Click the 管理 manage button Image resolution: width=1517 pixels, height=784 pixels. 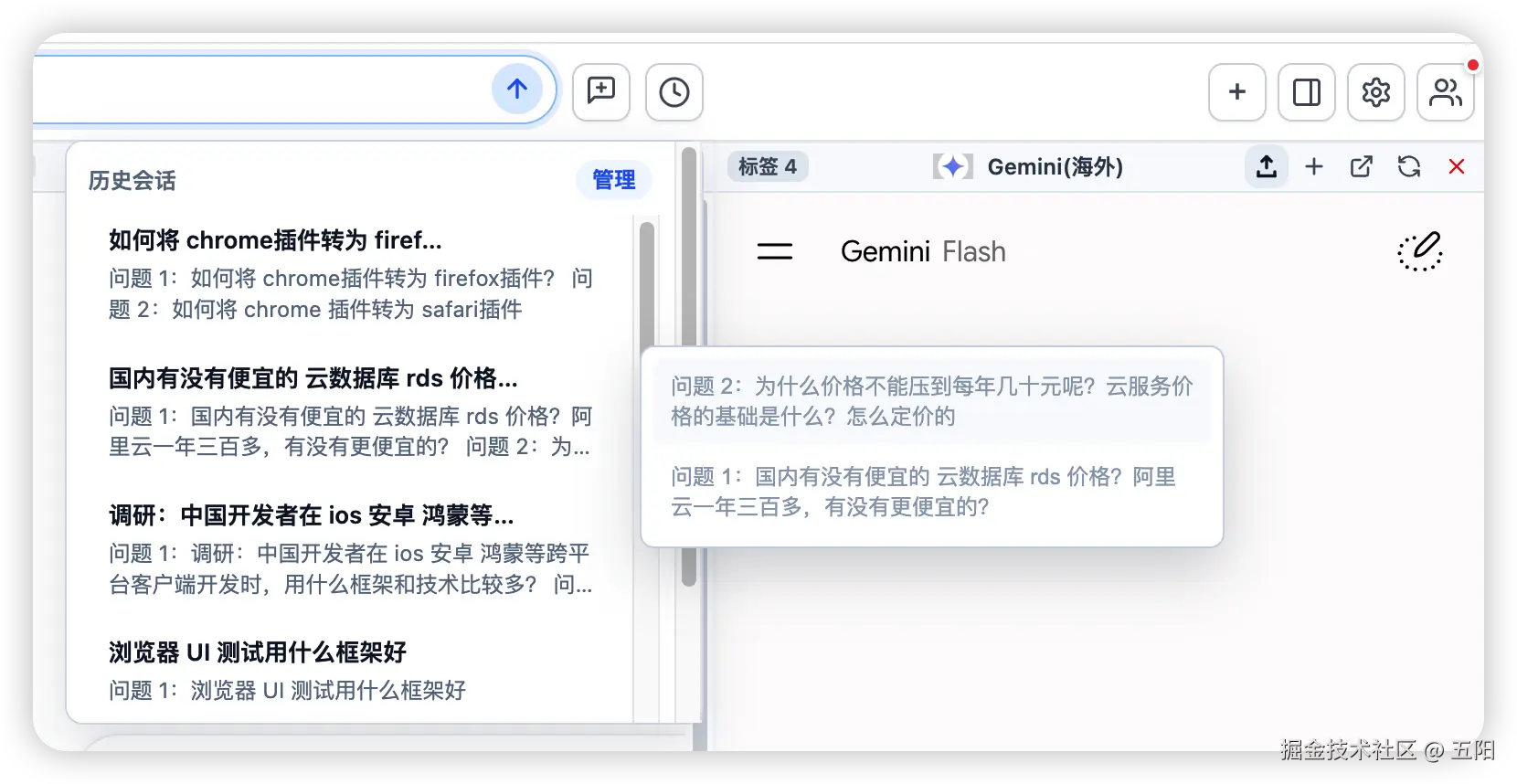[x=614, y=180]
